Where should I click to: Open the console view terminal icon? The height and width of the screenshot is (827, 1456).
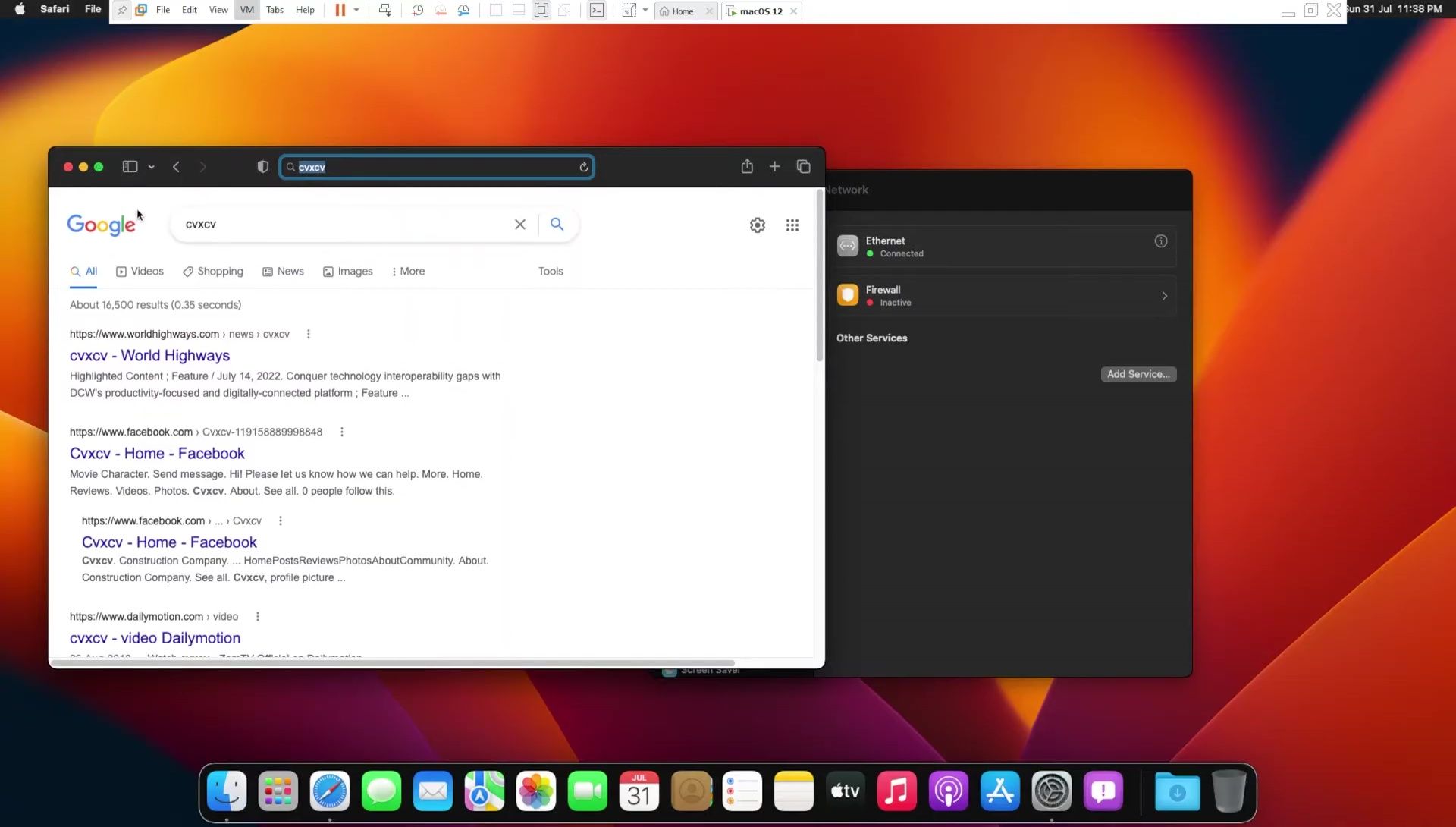point(597,11)
